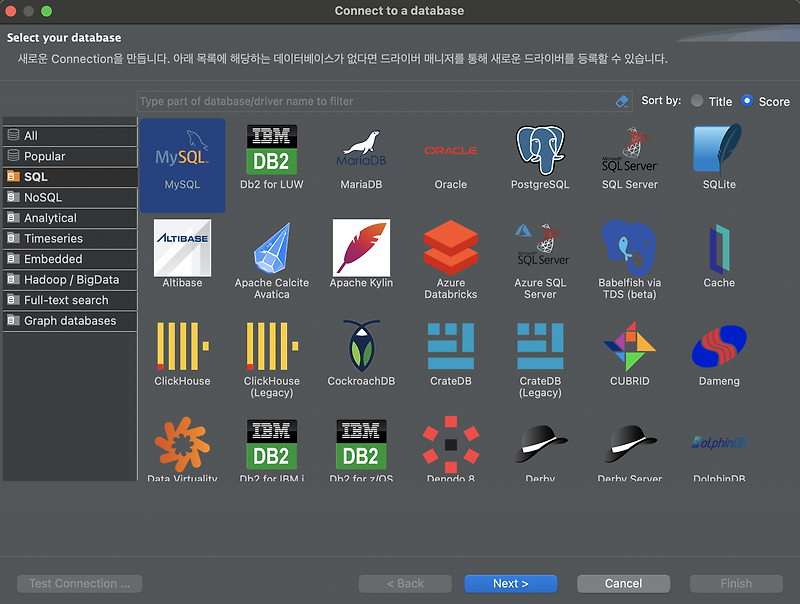Open the Graph databases category
The image size is (800, 604).
70,321
